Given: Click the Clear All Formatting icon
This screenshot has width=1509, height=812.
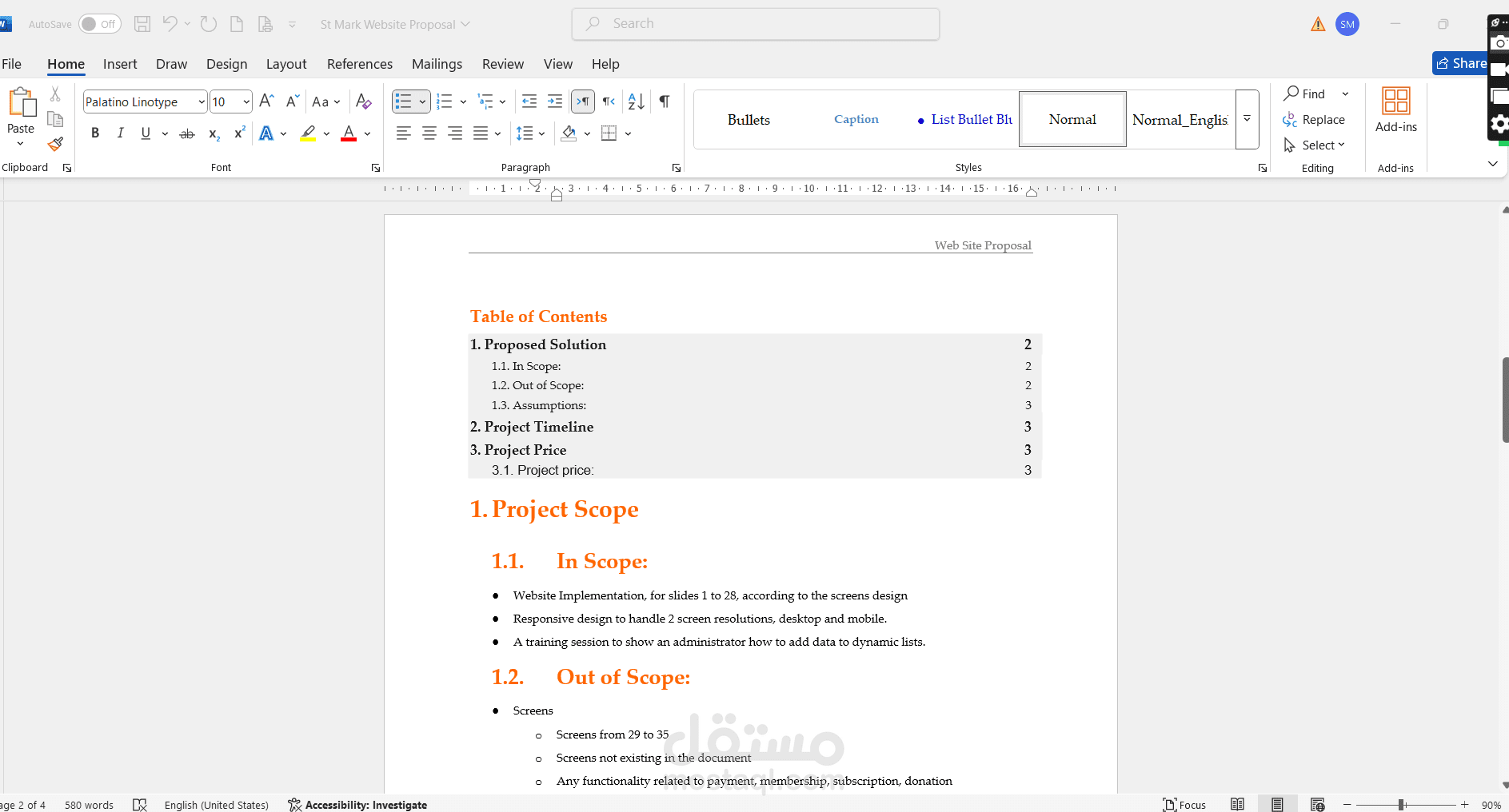Looking at the screenshot, I should tap(363, 101).
